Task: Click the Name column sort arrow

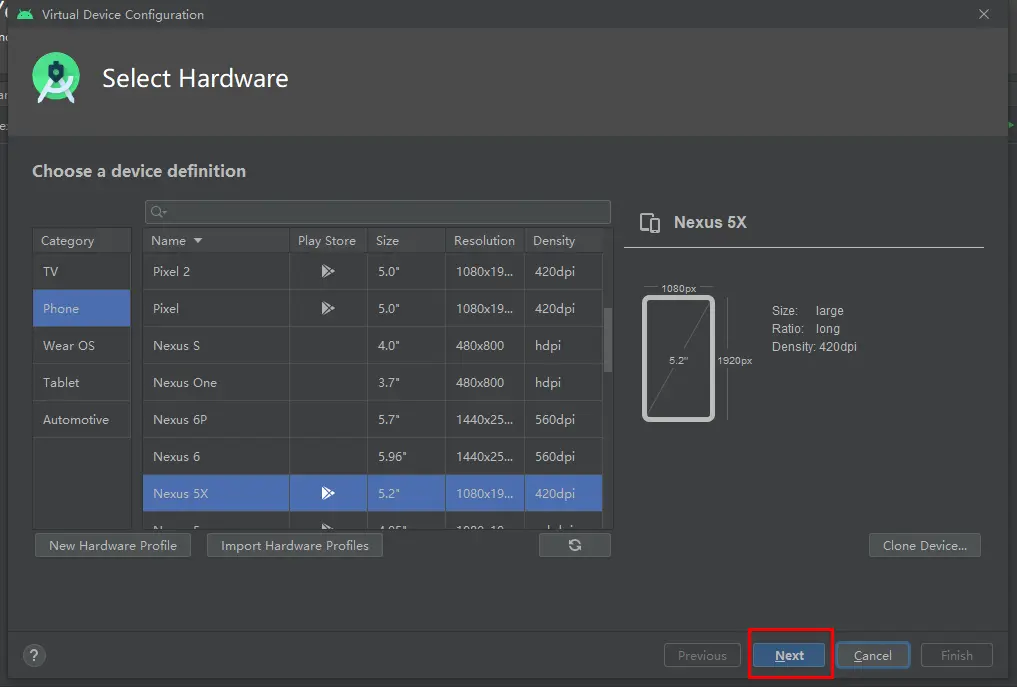Action: click(x=198, y=241)
